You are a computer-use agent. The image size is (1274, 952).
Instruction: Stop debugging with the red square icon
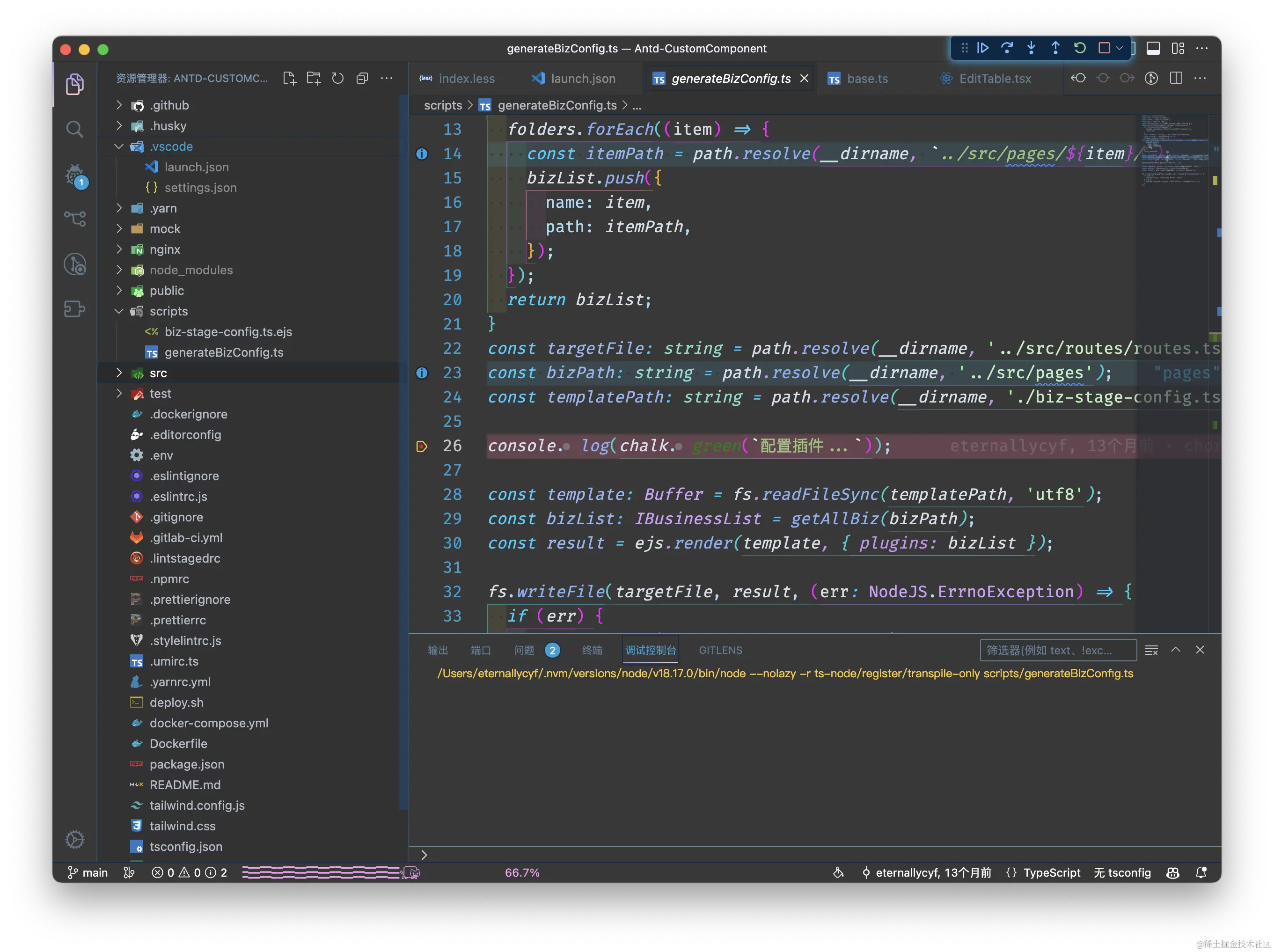pyautogui.click(x=1103, y=48)
